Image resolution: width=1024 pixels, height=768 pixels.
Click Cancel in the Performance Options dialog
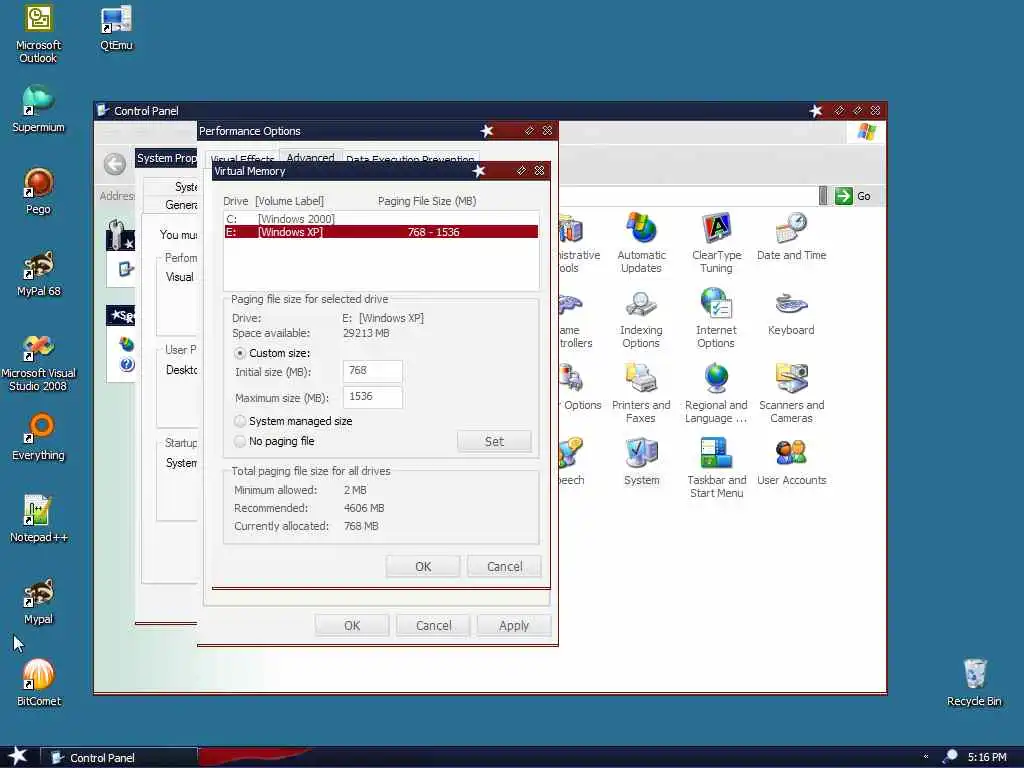434,626
